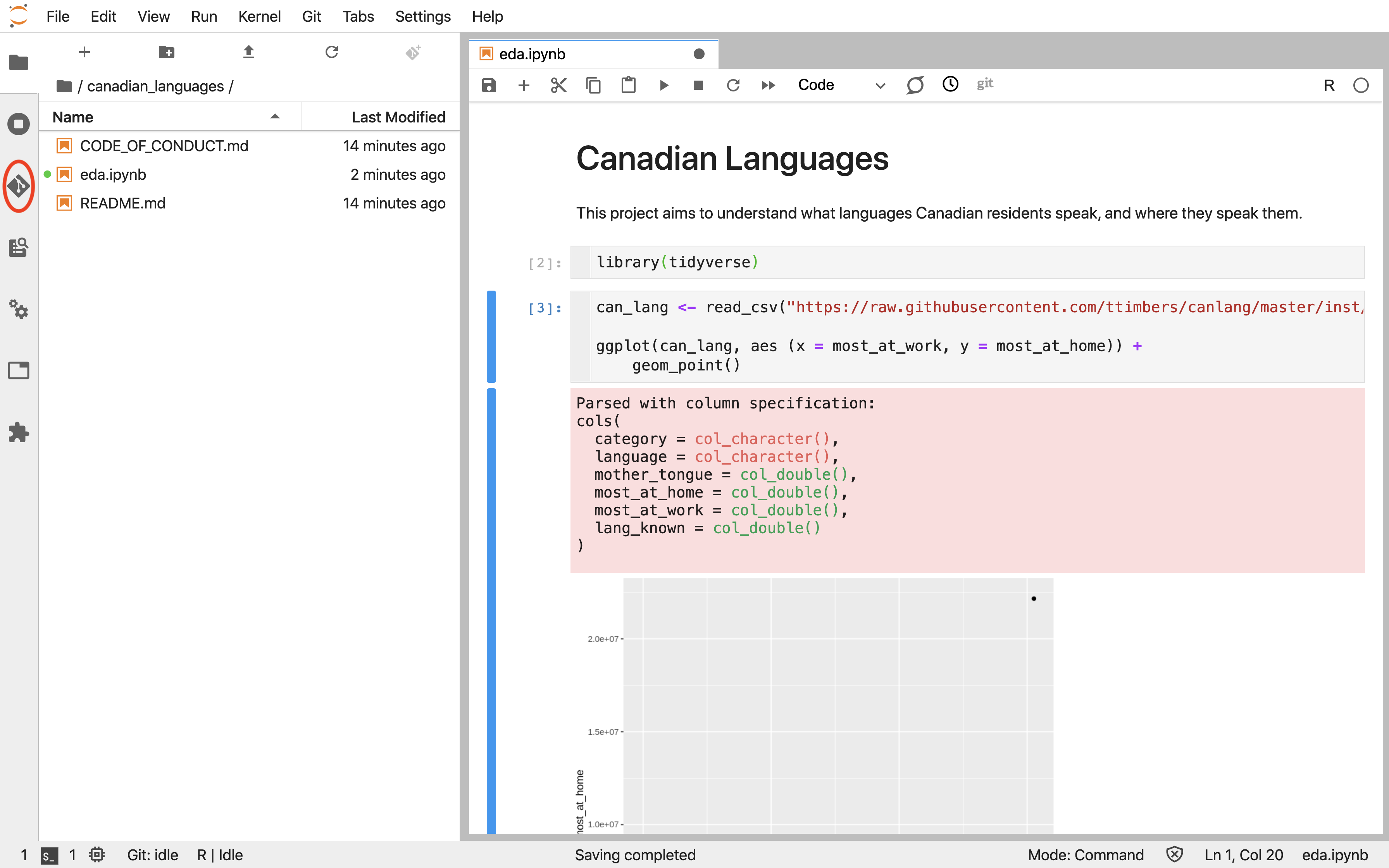The image size is (1389, 868).
Task: Refresh the file list
Action: (332, 52)
